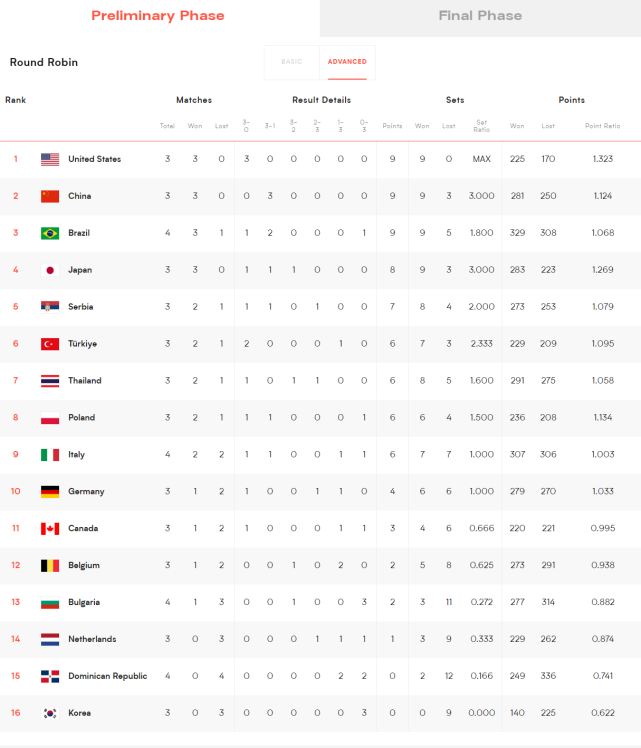The height and width of the screenshot is (748, 641).
Task: Click the Germany flag icon
Action: click(50, 491)
